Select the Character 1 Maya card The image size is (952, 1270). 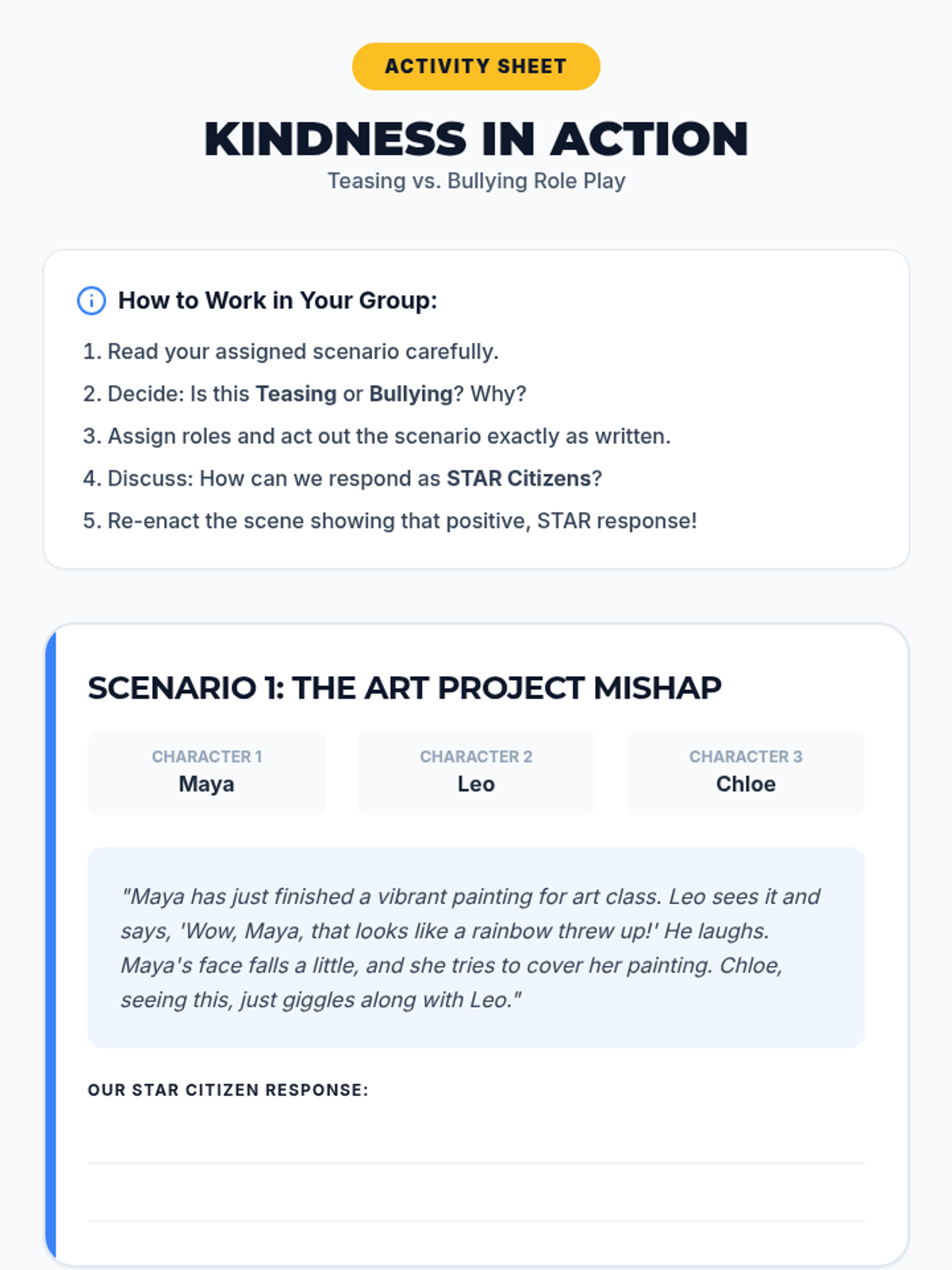(x=206, y=772)
